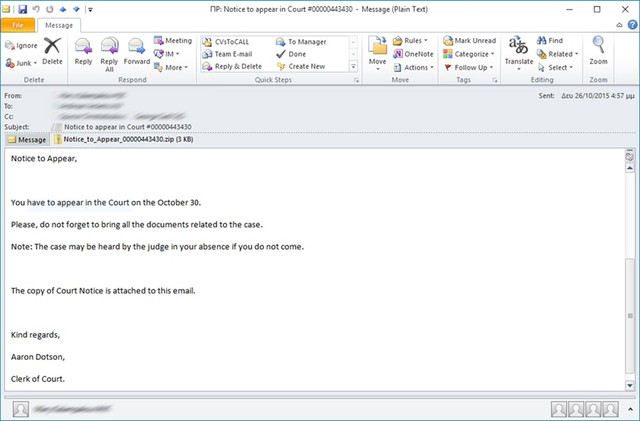Create New quick step
Screen dimensions: 640x421
[x=301, y=66]
